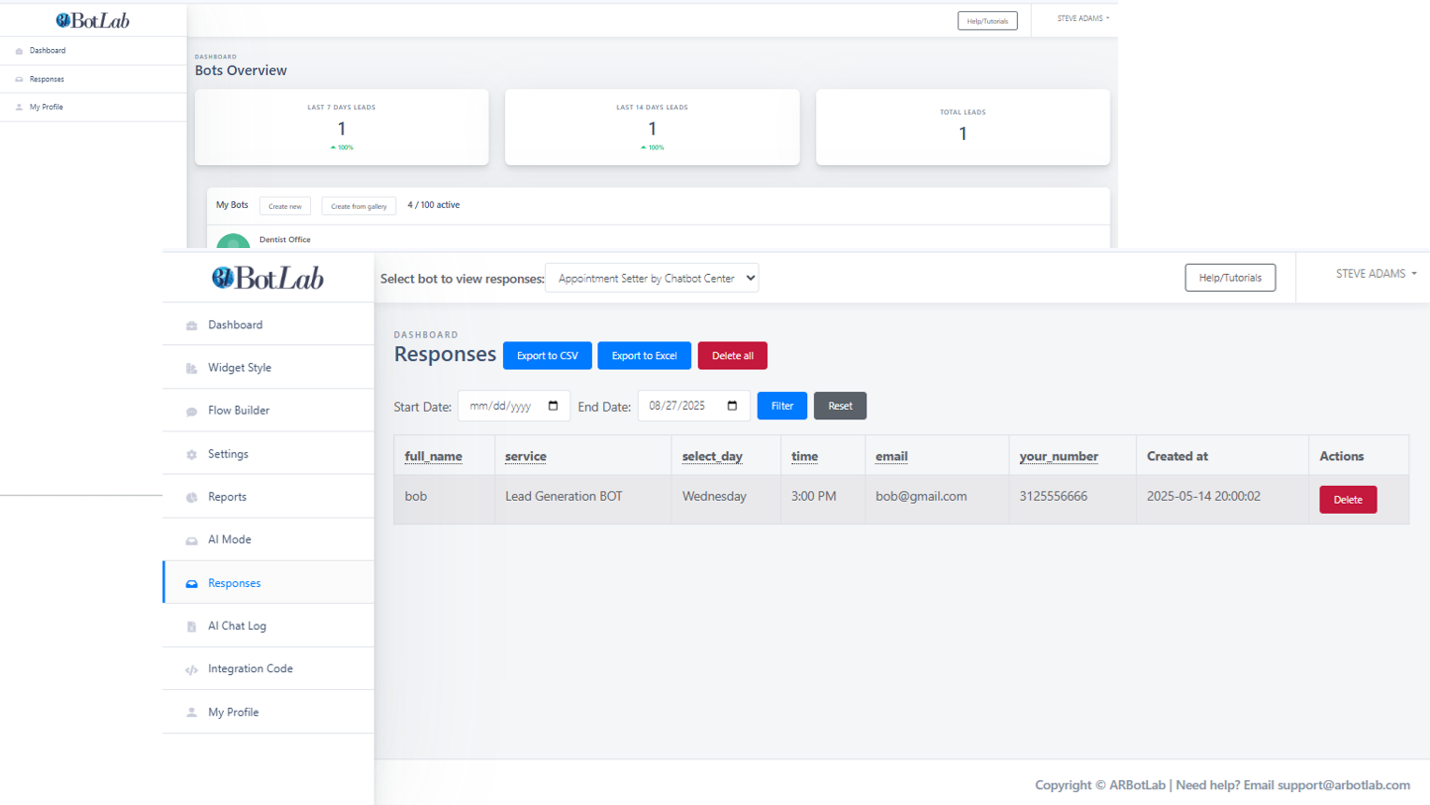The height and width of the screenshot is (805, 1430).
Task: Click the Integration Code sidebar icon
Action: pos(191,668)
